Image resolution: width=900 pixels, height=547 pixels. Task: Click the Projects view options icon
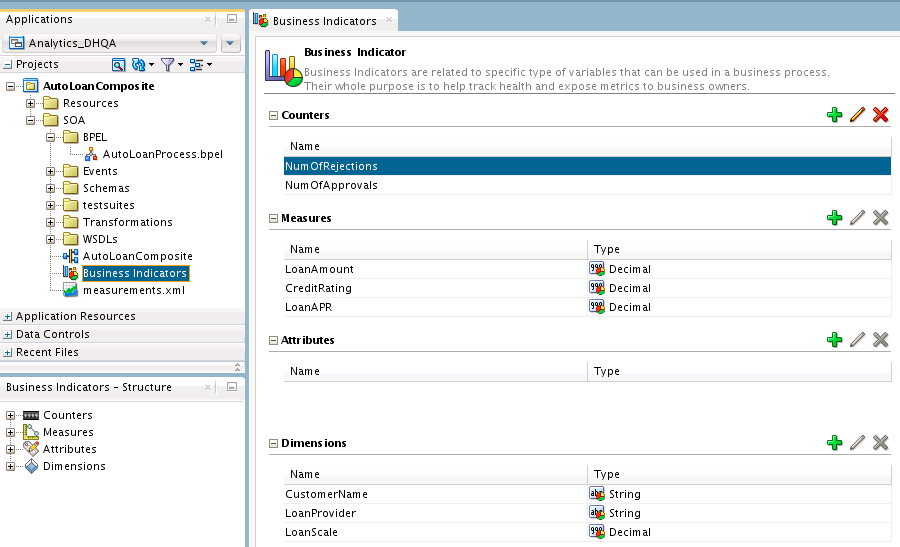click(x=196, y=64)
